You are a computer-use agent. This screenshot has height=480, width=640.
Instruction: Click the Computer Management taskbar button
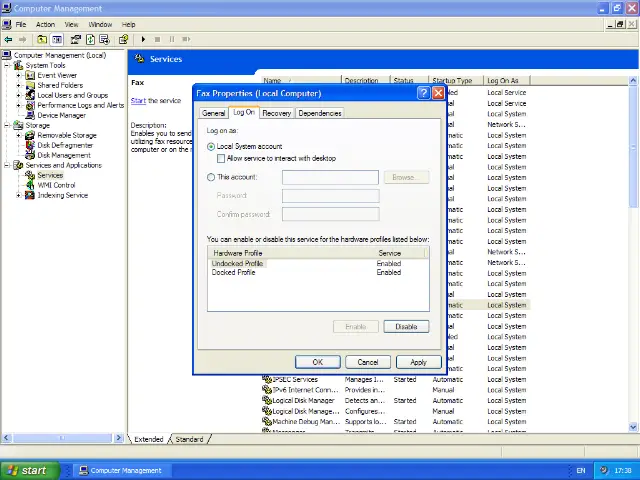click(x=122, y=471)
